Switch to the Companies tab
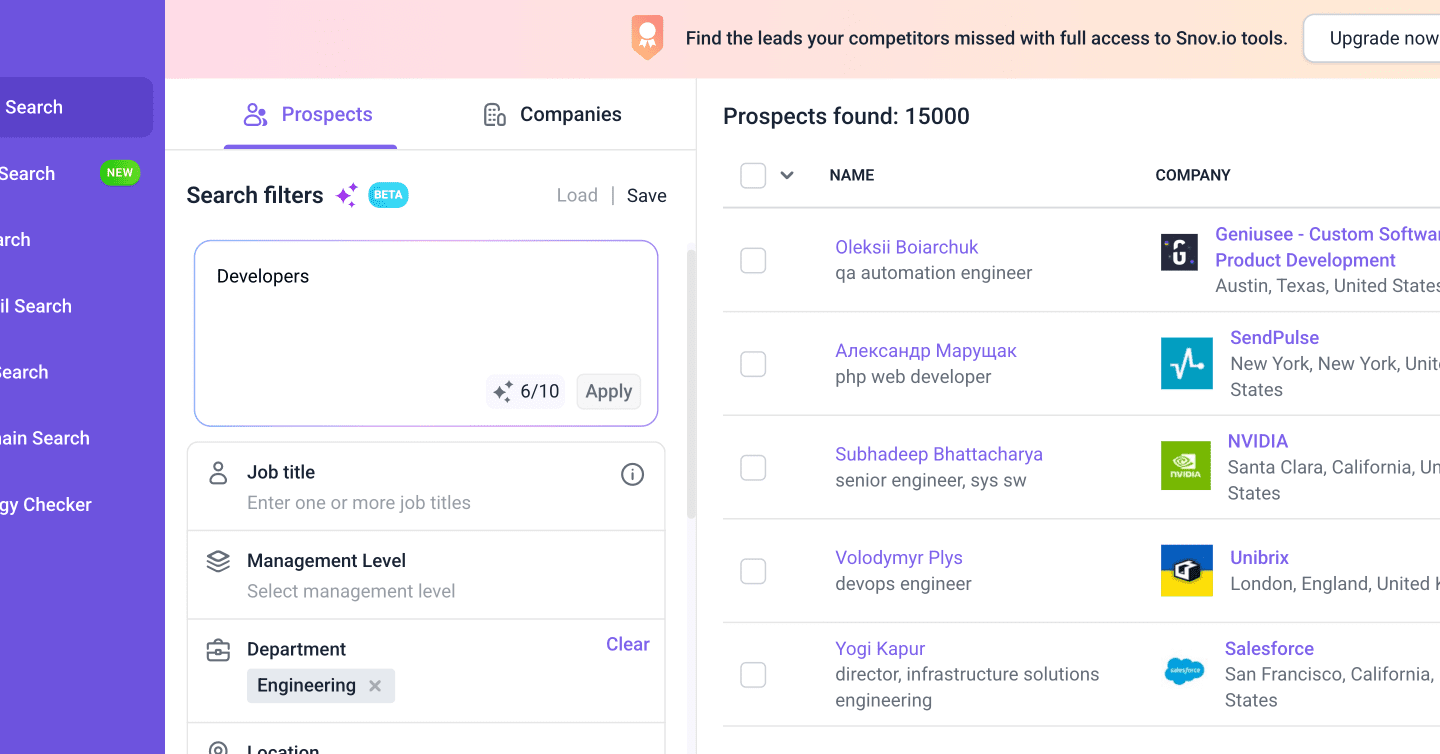 point(552,115)
